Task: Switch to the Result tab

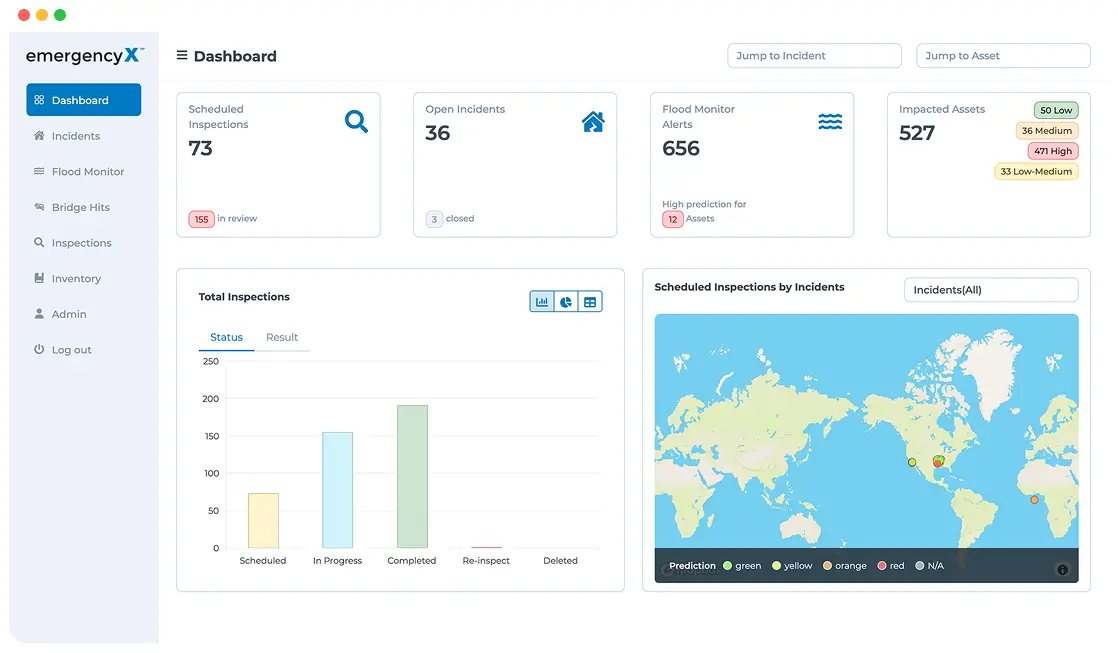Action: 282,337
